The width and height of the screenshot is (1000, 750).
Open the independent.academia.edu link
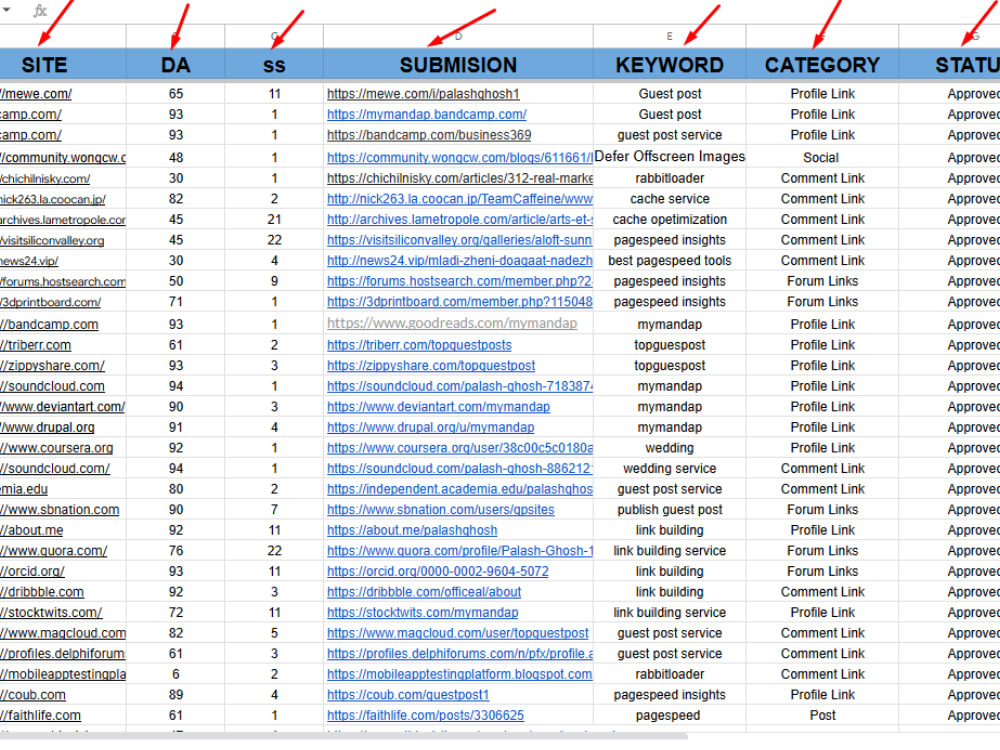[x=460, y=489]
